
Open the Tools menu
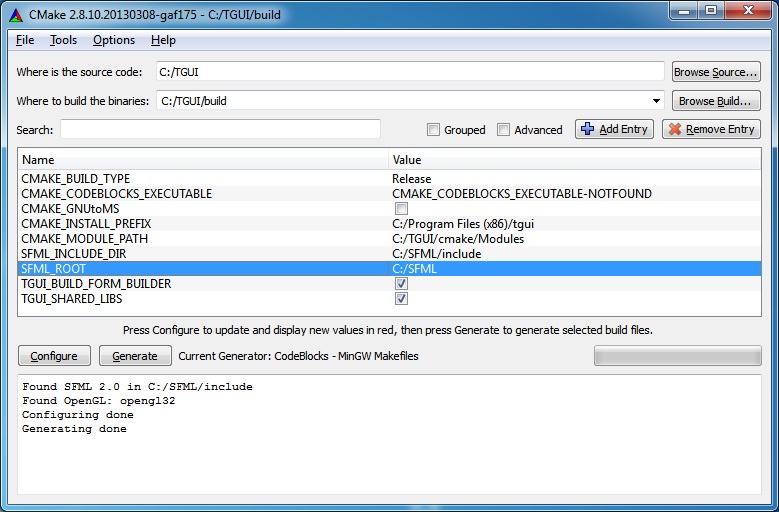(x=63, y=40)
